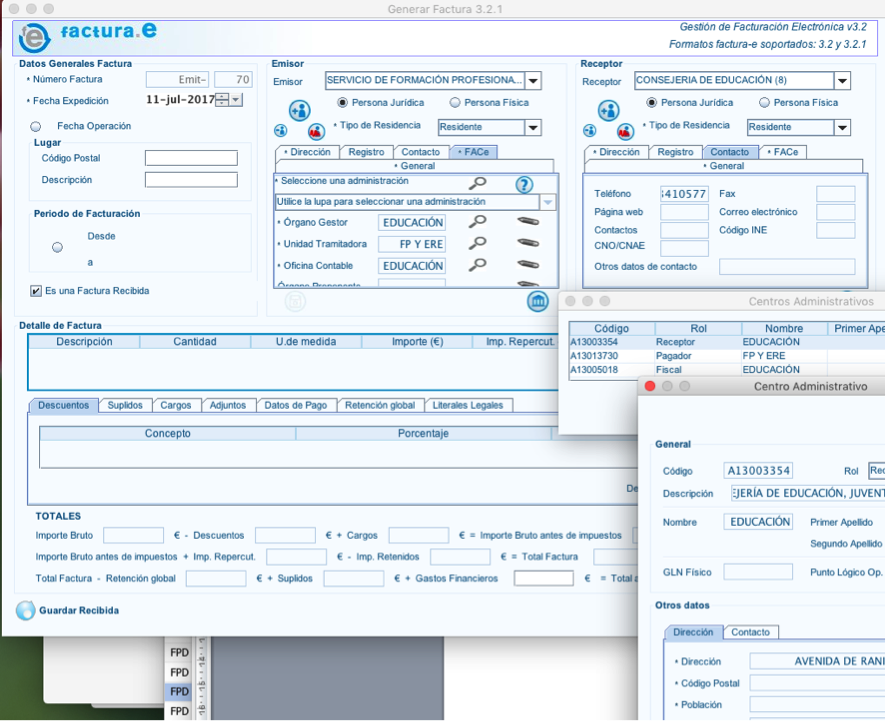
Task: Switch to the Suplidos tab
Action: tap(125, 405)
